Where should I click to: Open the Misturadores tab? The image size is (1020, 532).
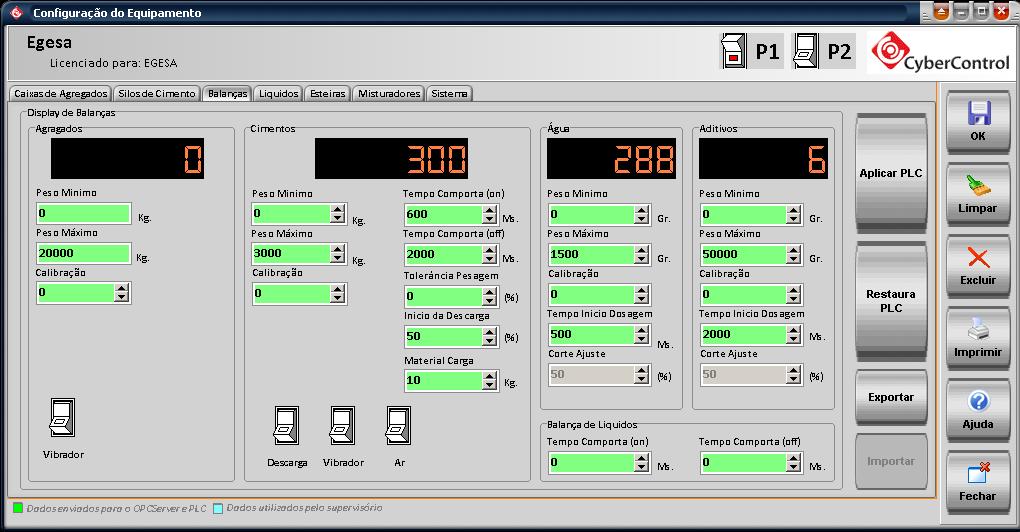[x=388, y=93]
